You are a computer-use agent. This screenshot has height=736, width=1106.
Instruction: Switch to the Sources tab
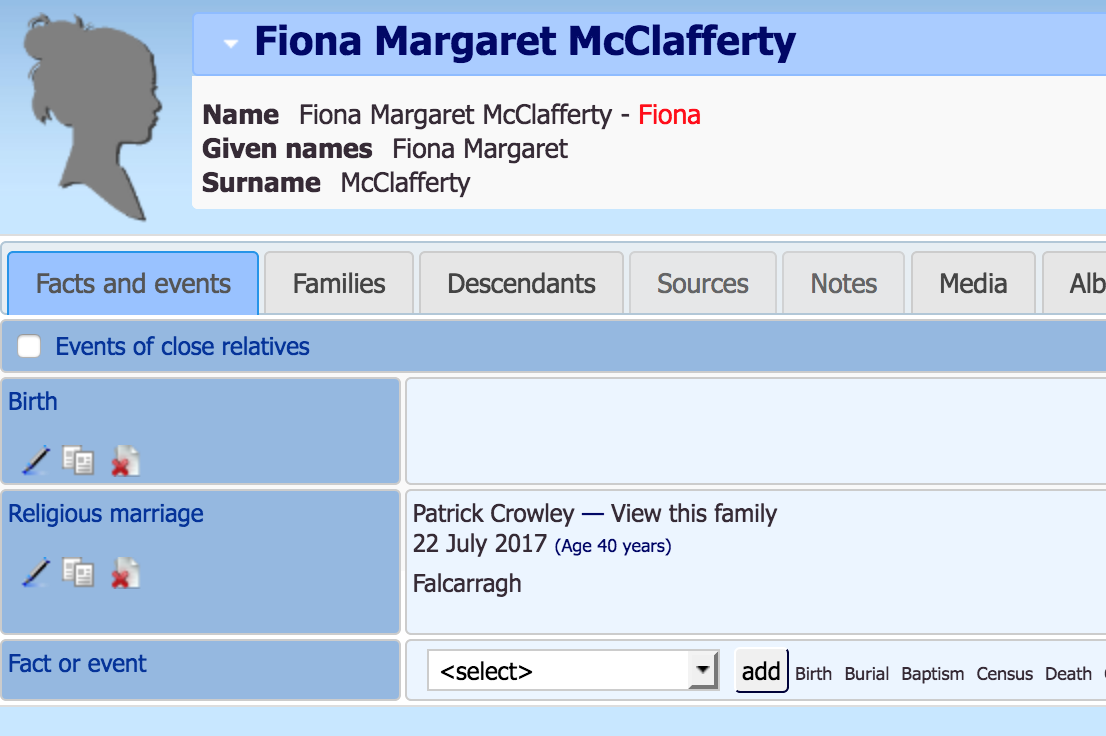click(703, 283)
